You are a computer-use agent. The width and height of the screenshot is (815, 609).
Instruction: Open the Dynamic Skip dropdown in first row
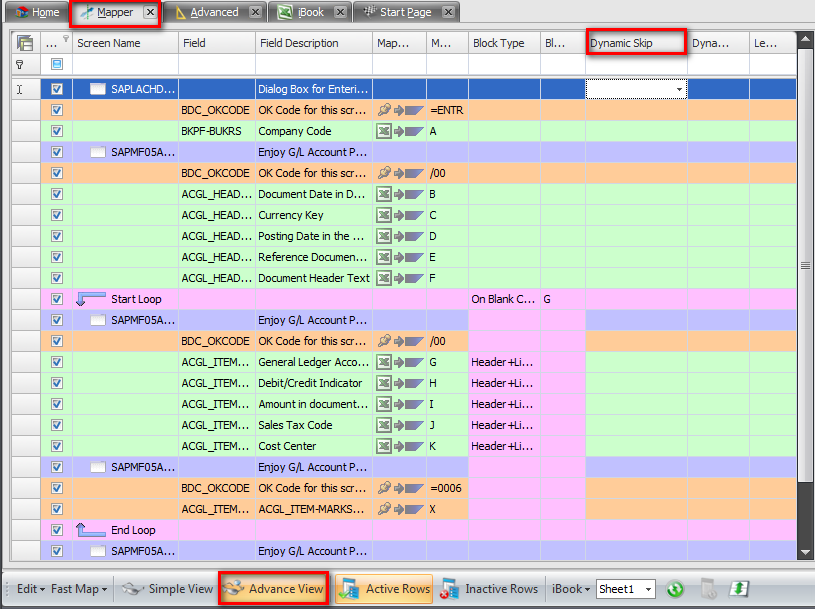pyautogui.click(x=680, y=89)
